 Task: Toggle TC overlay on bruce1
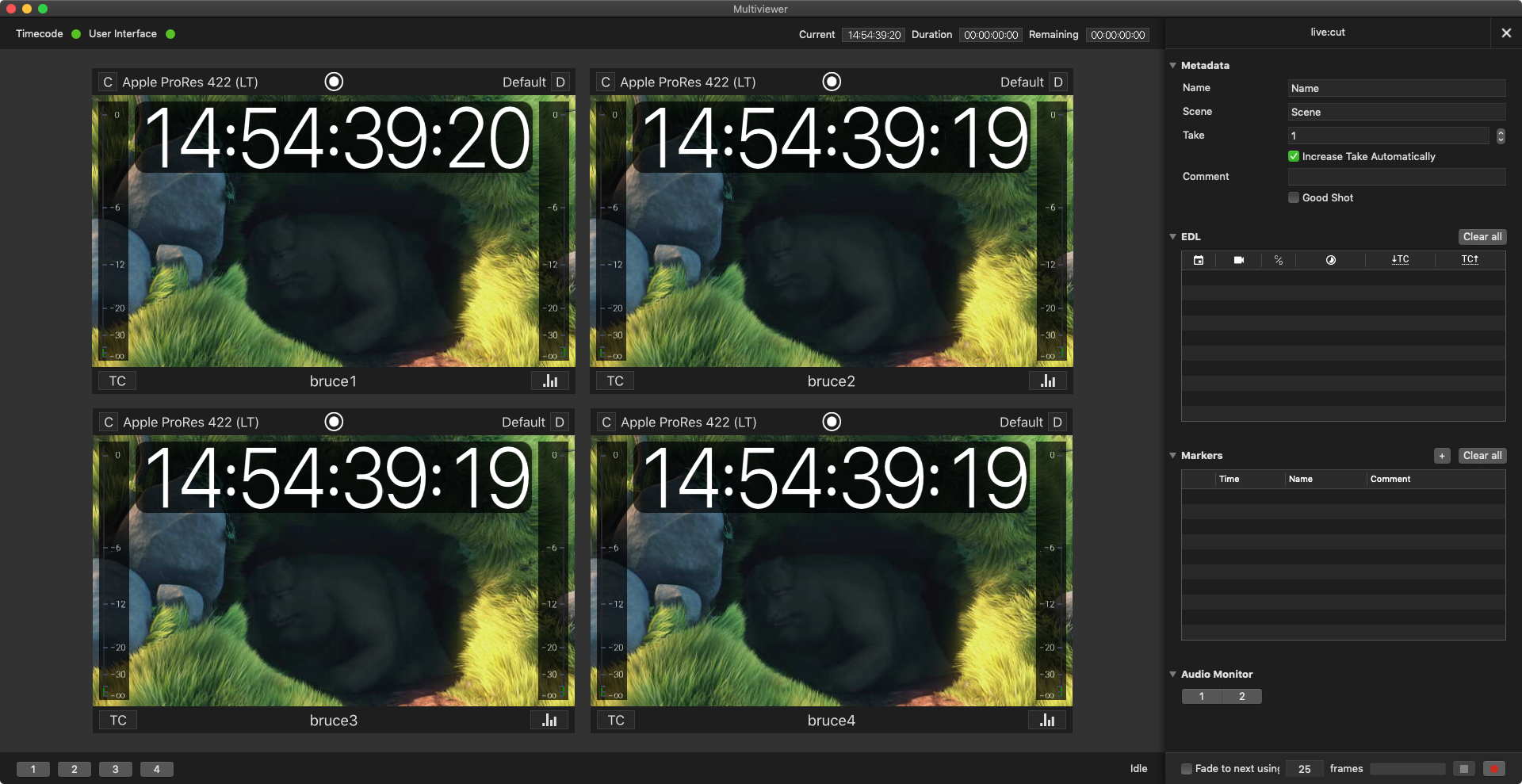pos(117,381)
